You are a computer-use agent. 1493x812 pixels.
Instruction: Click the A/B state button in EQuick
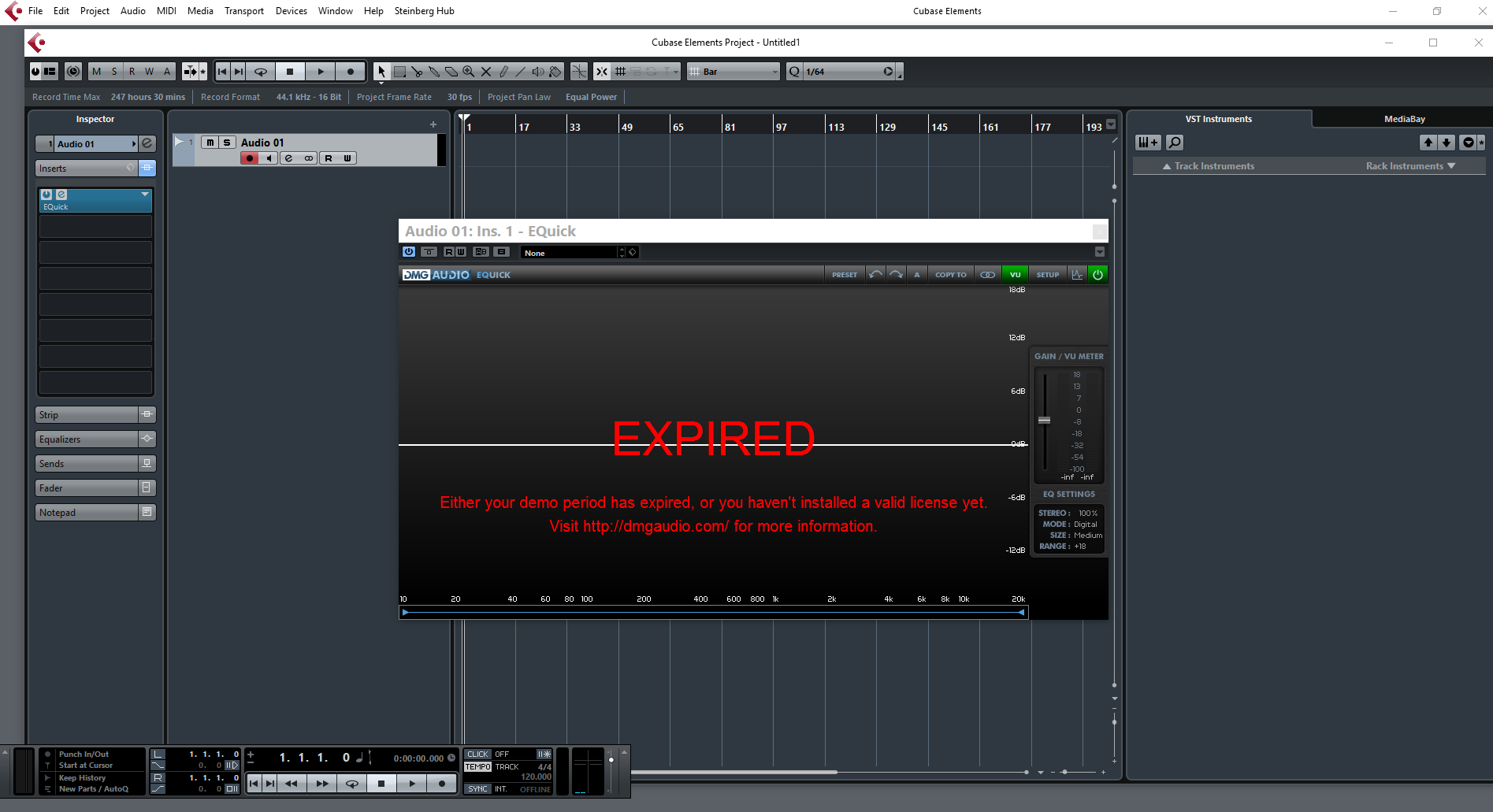[x=917, y=275]
